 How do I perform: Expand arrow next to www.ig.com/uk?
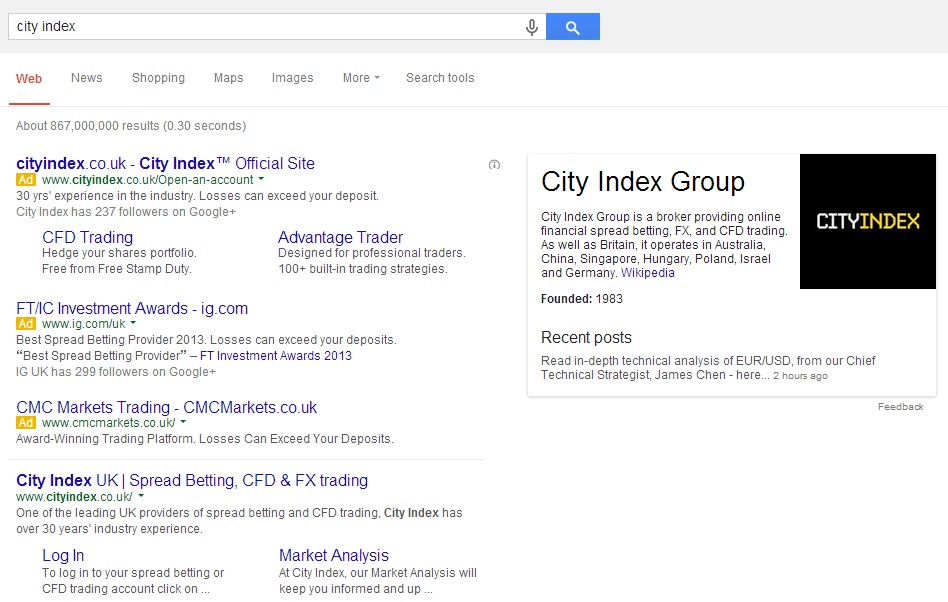(133, 323)
